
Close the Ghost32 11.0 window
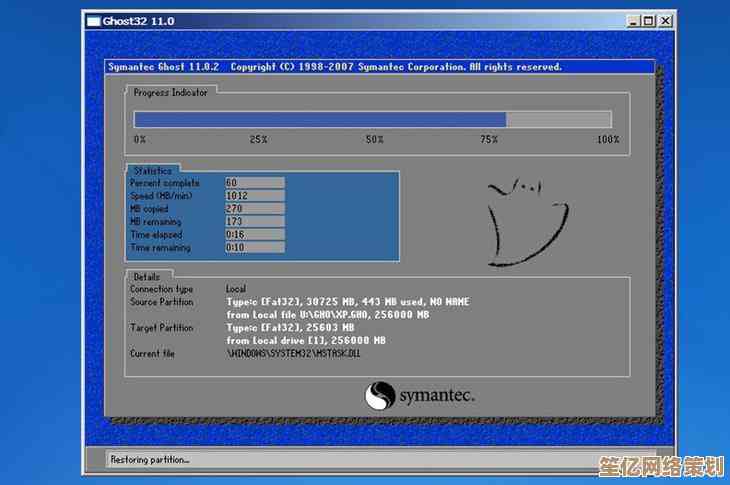click(666, 20)
